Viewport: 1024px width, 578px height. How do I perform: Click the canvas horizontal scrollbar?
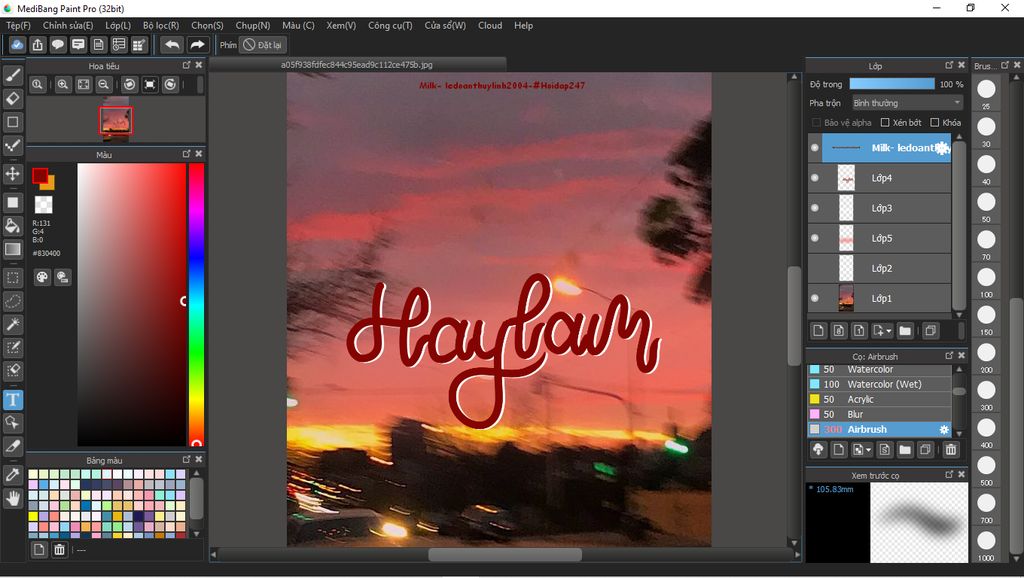tap(505, 554)
